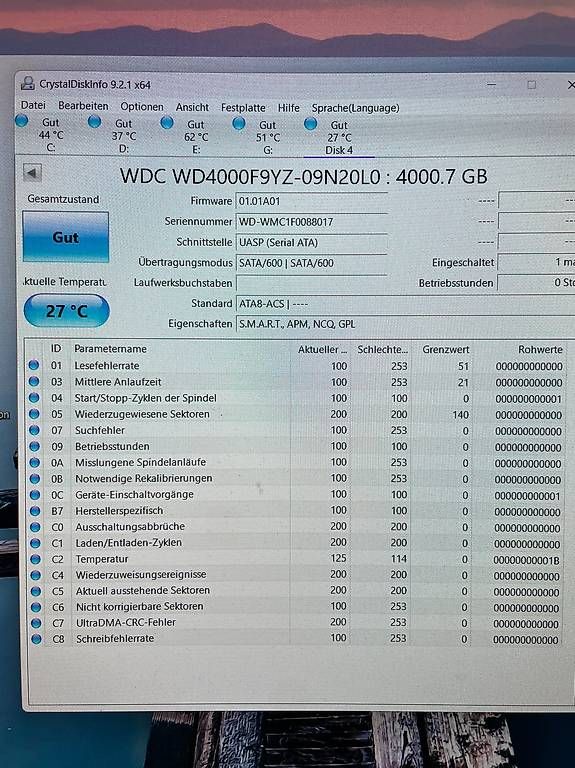Click status dot of Temperatur row C2
Image resolution: width=575 pixels, height=768 pixels.
click(x=35, y=559)
